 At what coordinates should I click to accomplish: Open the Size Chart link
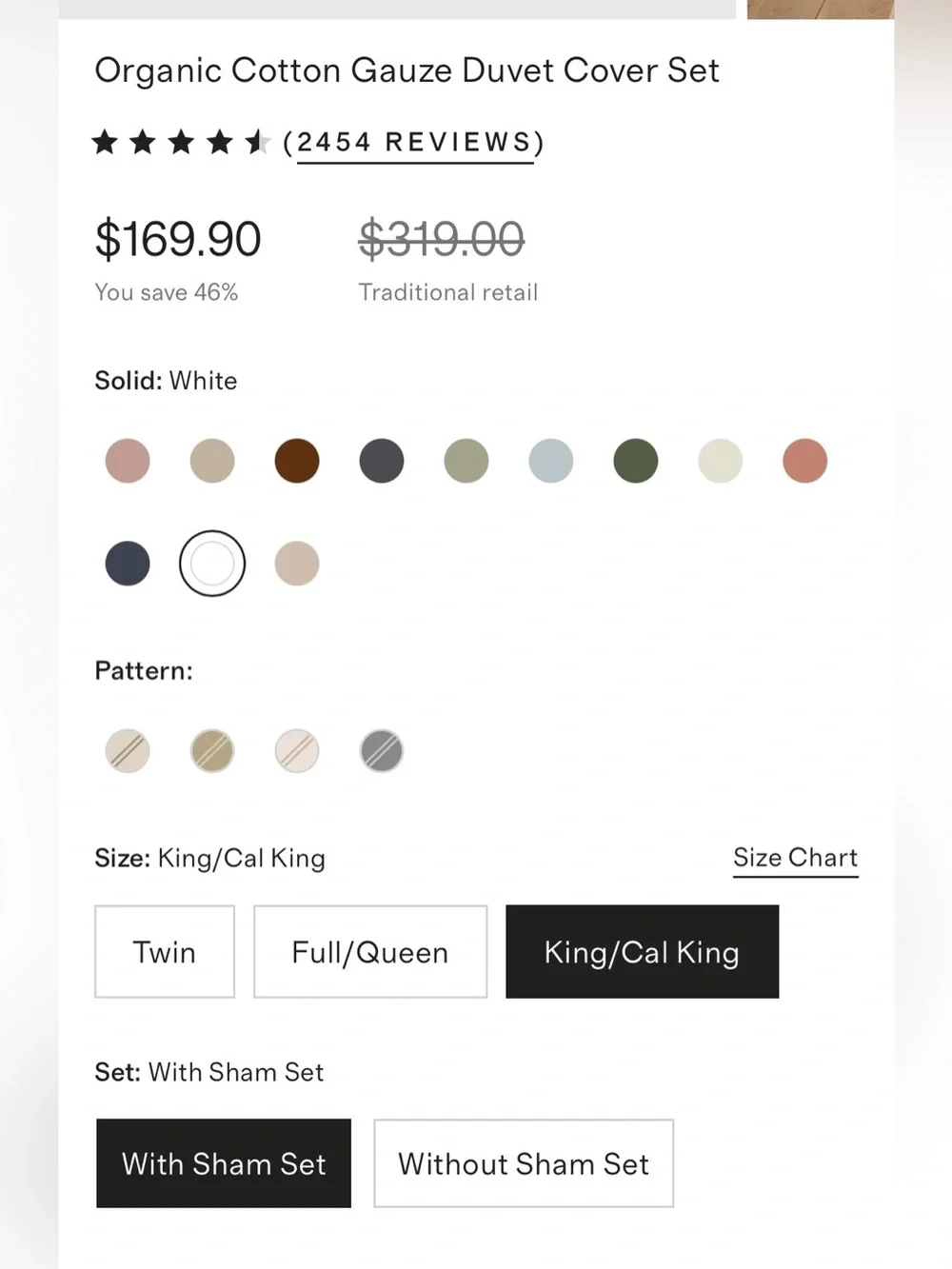point(796,859)
